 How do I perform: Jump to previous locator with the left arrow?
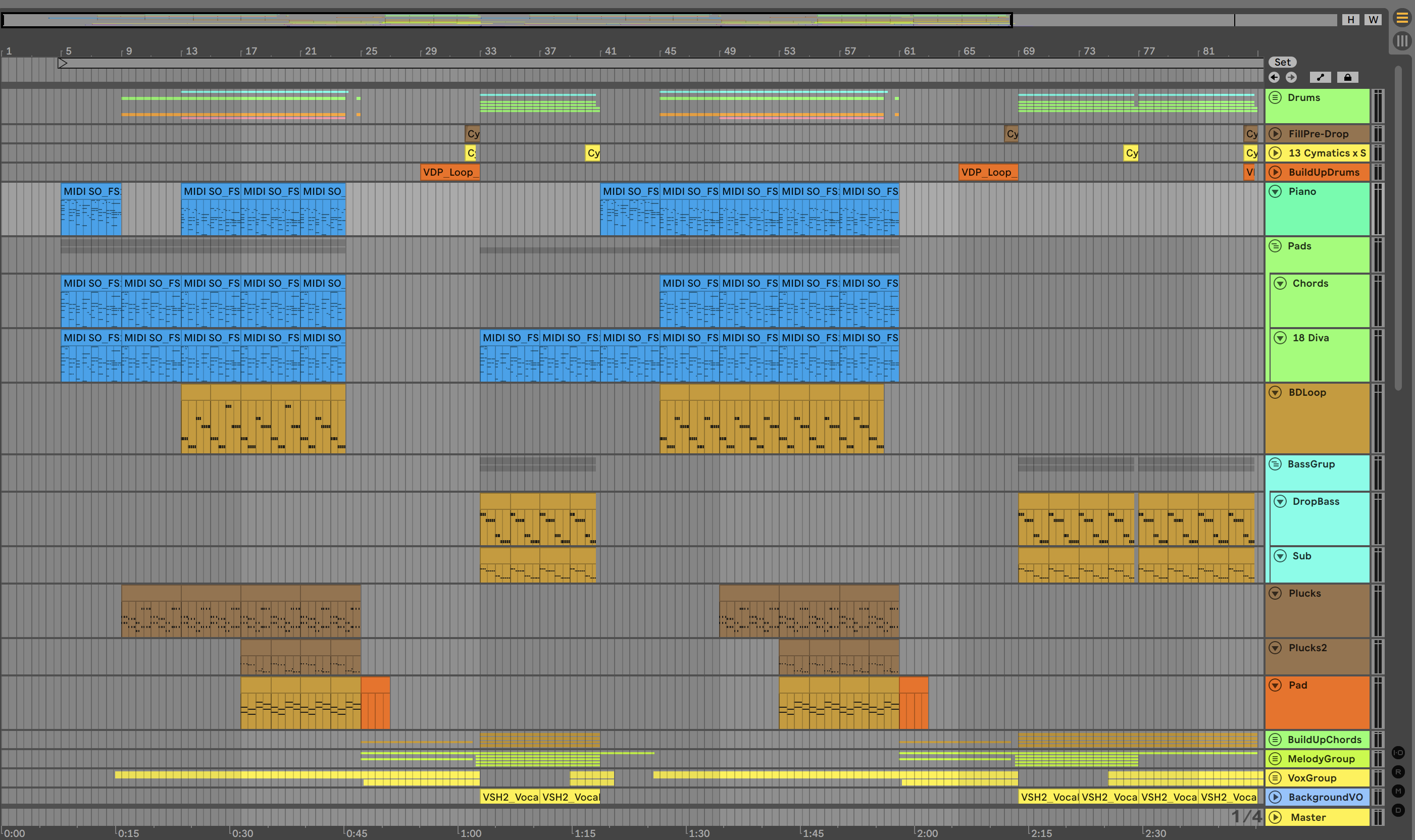[x=1274, y=78]
